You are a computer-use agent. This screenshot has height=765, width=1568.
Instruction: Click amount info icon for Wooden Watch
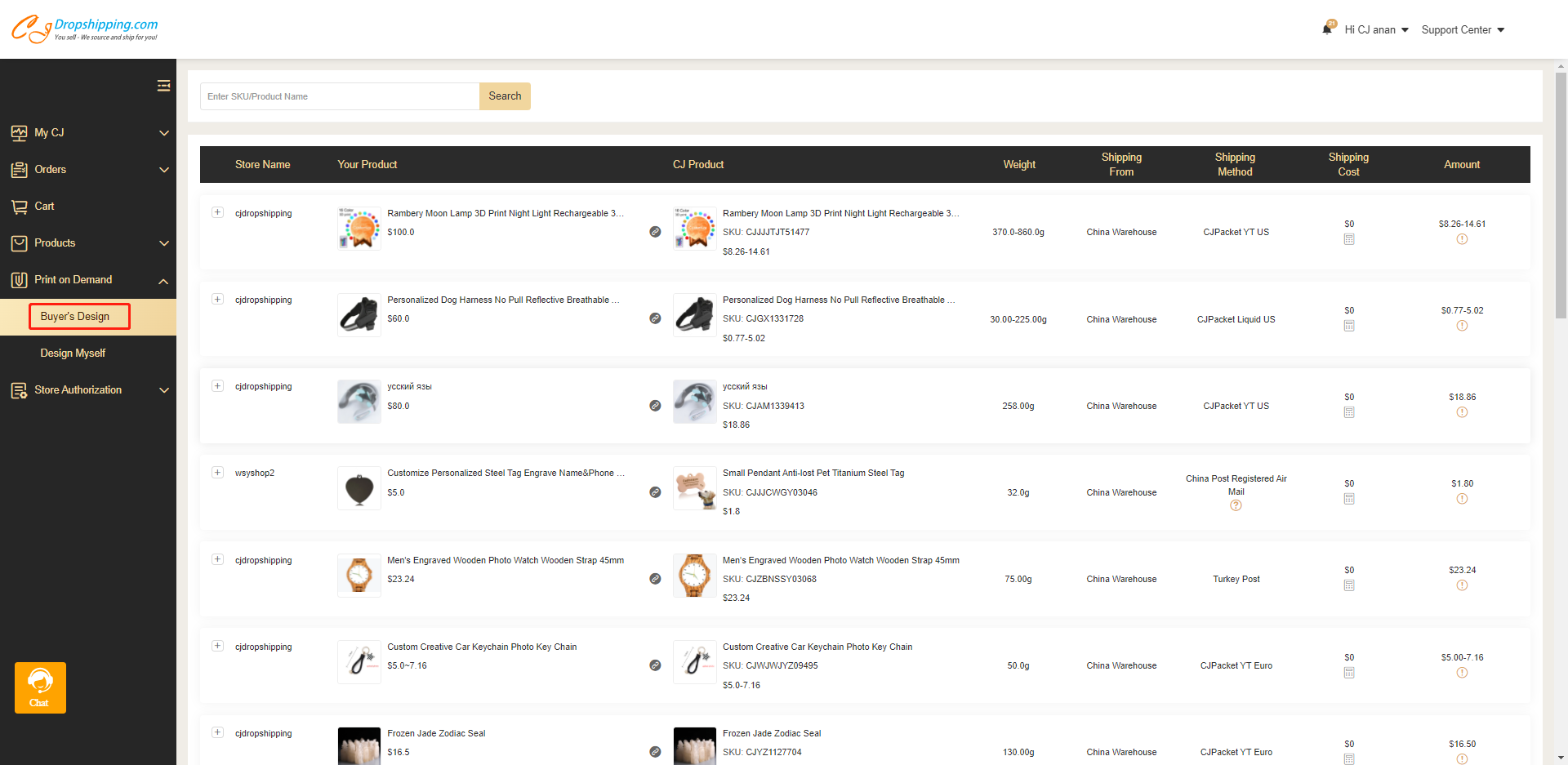(x=1462, y=585)
